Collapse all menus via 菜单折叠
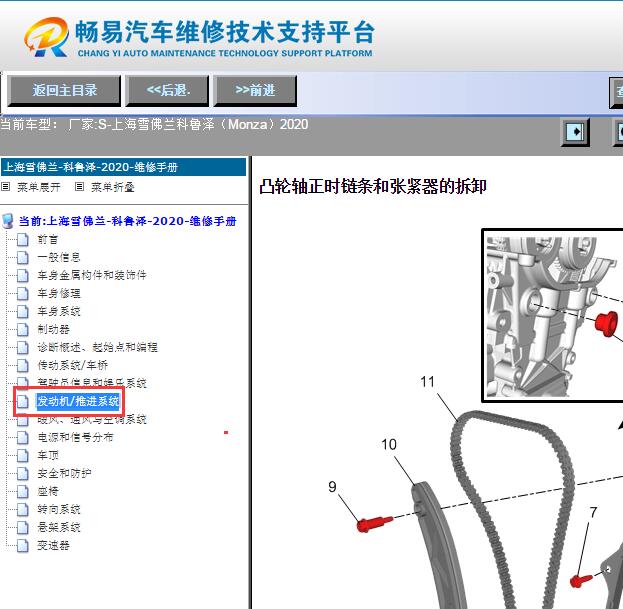 (x=113, y=187)
